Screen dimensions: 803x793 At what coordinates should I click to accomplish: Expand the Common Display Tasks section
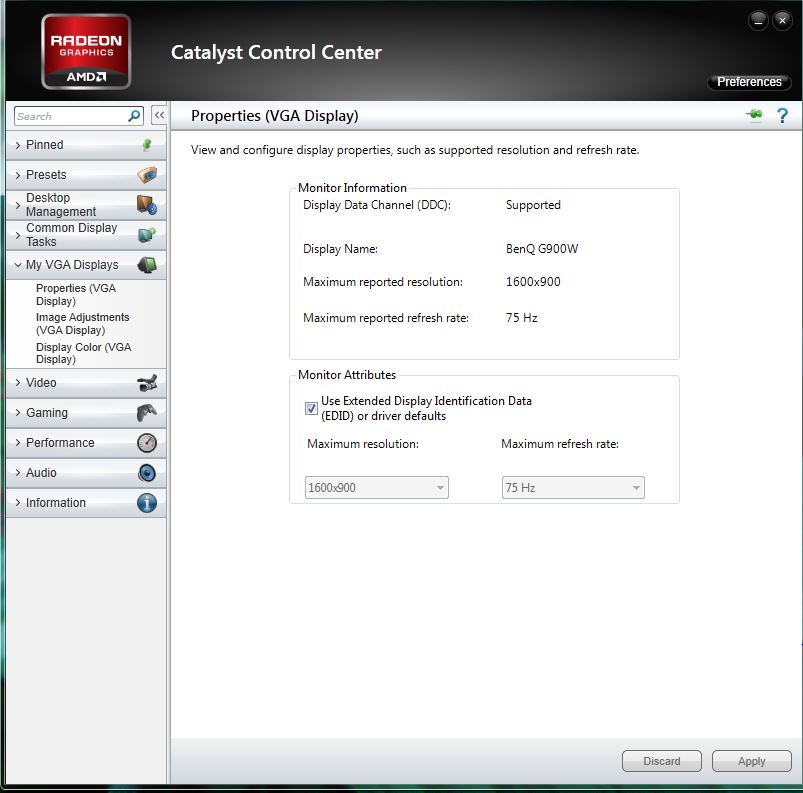71,235
